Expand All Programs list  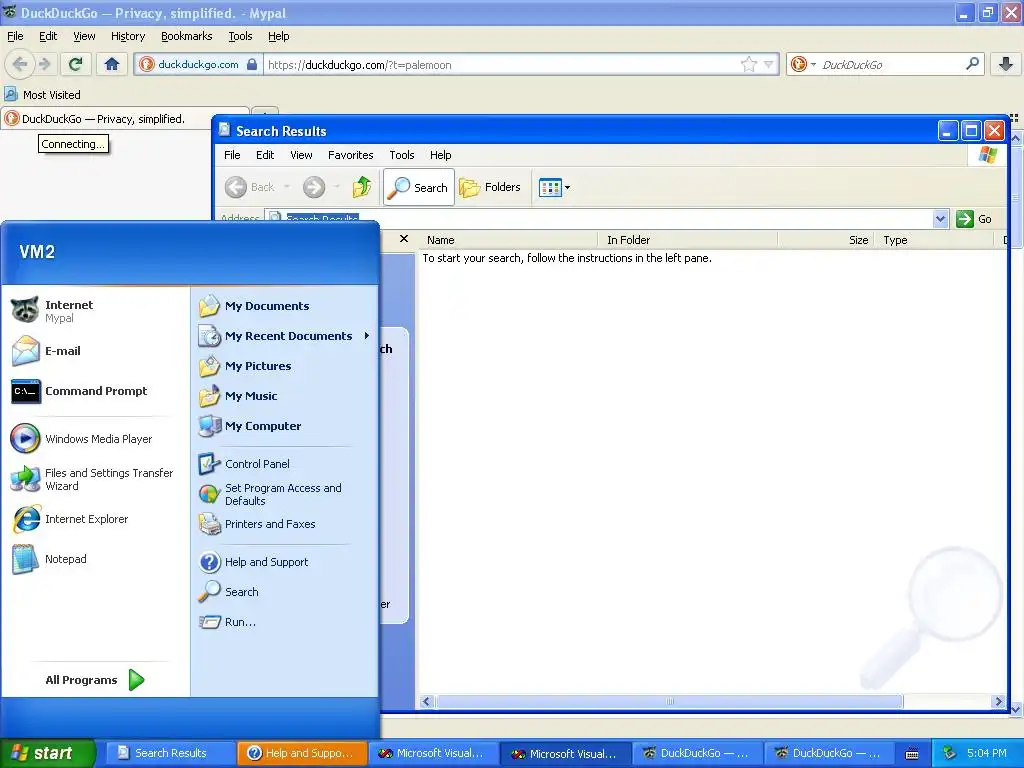pos(95,680)
